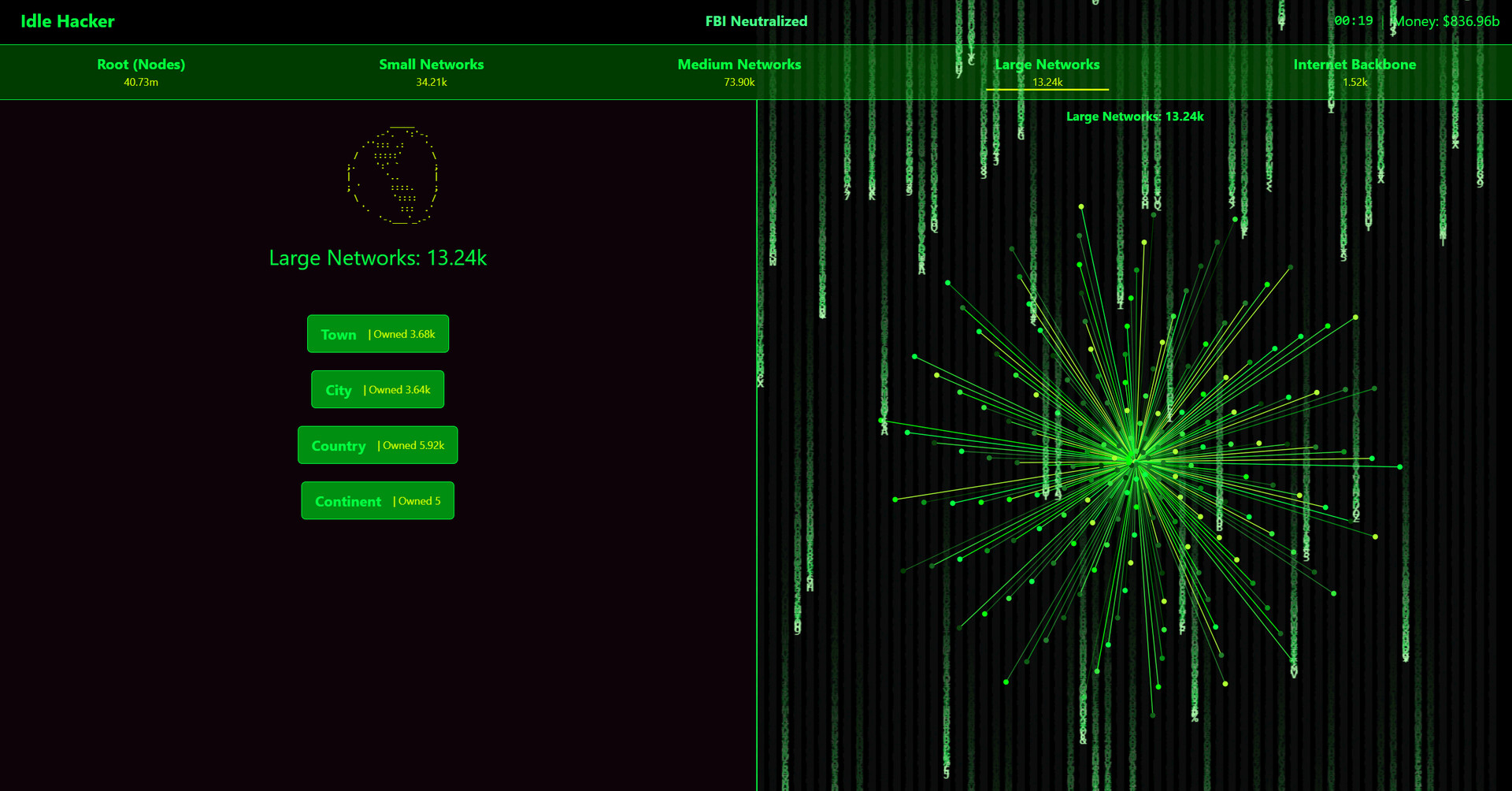This screenshot has height=791, width=1512.
Task: Open the Root (Nodes) tab
Action: pyautogui.click(x=141, y=72)
